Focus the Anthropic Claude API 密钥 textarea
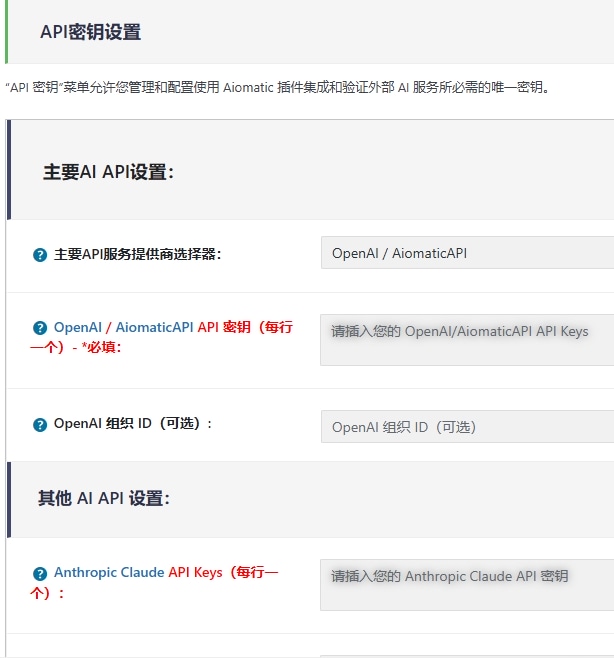Viewport: 614px width, 659px height. click(x=467, y=585)
